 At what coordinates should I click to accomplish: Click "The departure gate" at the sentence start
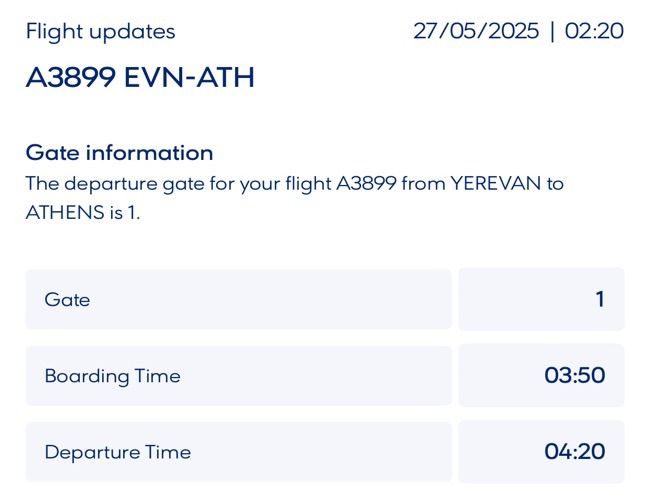coord(108,184)
